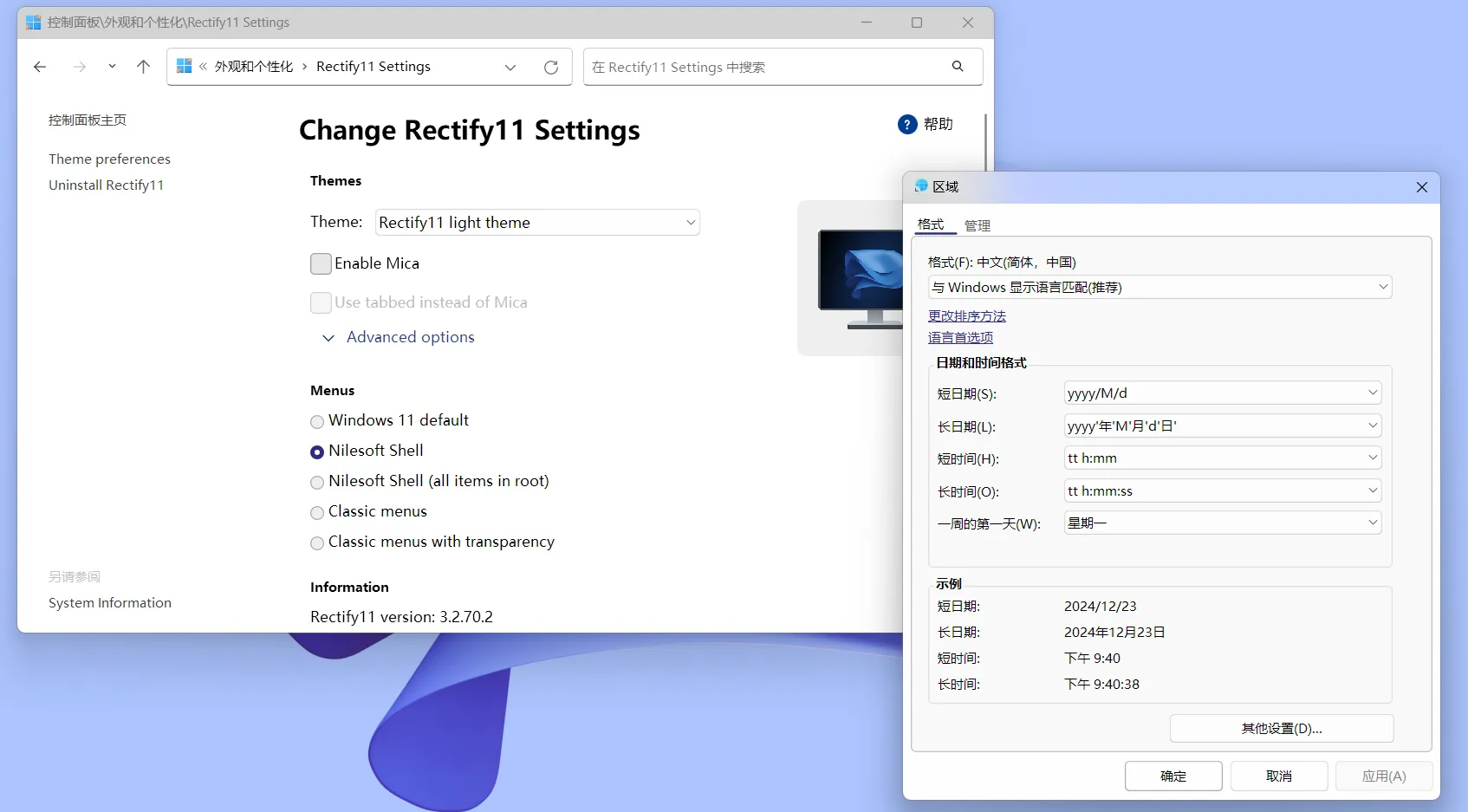Open the 一周的第一天 dropdown
This screenshot has height=812, width=1468.
[1222, 523]
